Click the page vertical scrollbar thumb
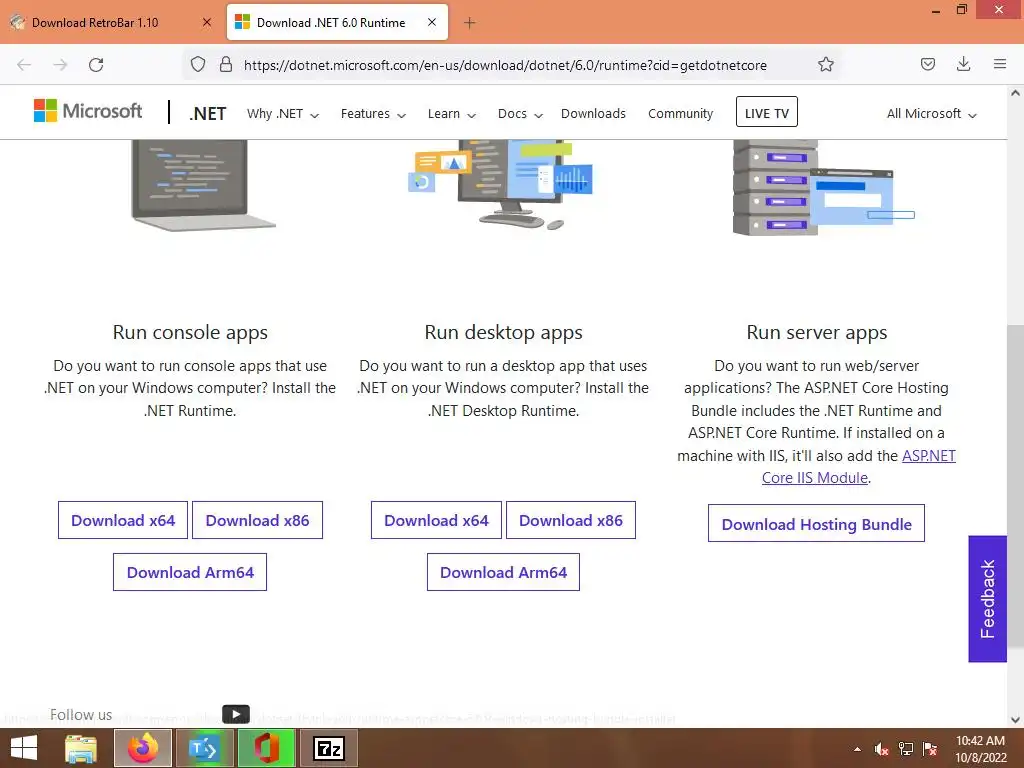1024x768 pixels. point(1016,486)
